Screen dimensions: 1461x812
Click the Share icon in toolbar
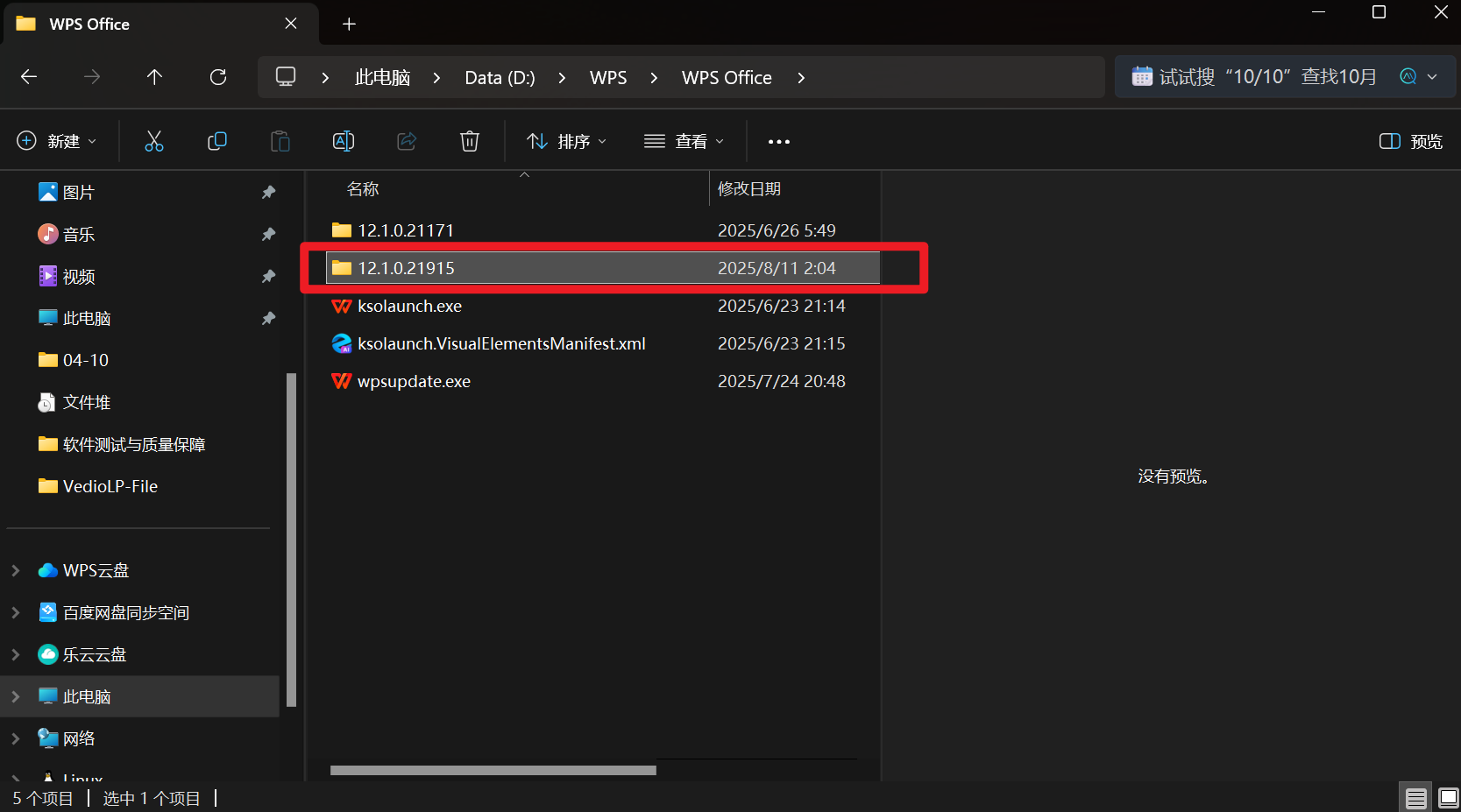coord(407,141)
